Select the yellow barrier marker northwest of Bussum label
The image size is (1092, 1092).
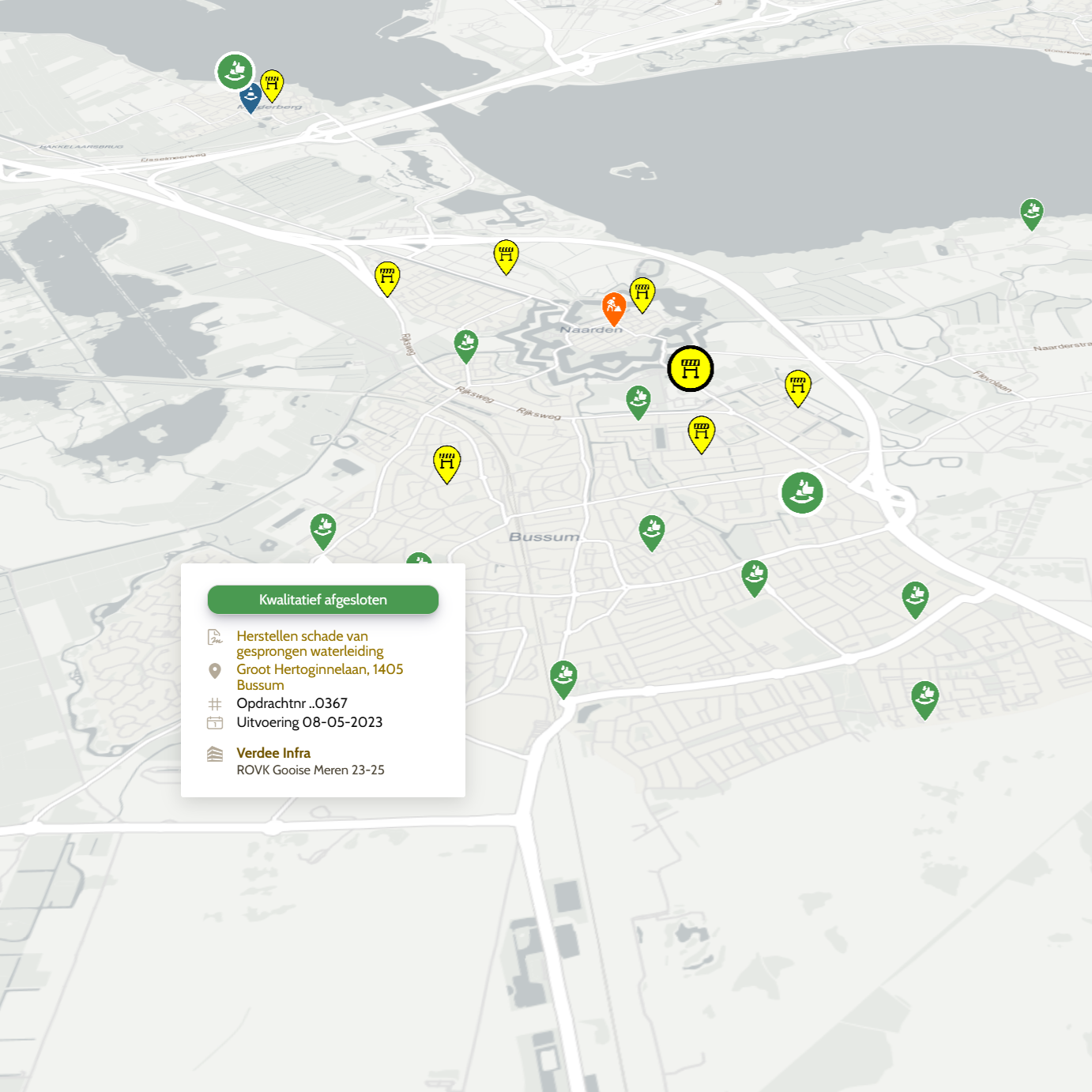tap(447, 464)
